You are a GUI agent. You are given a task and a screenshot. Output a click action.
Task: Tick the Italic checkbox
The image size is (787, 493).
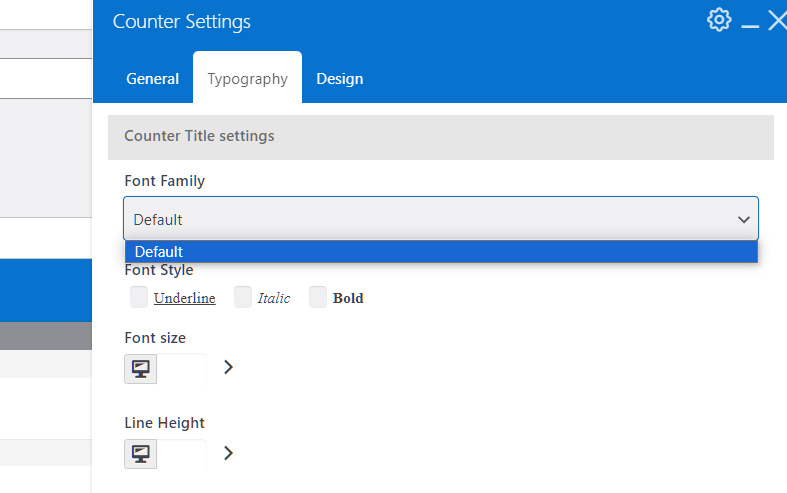tap(243, 297)
